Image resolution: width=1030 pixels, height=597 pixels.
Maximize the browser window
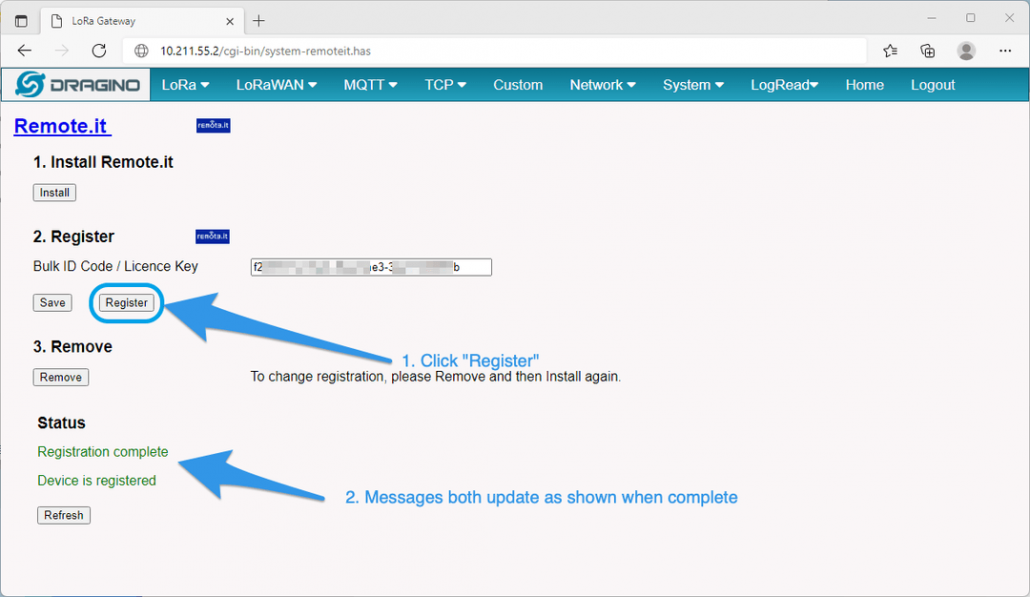[x=970, y=18]
